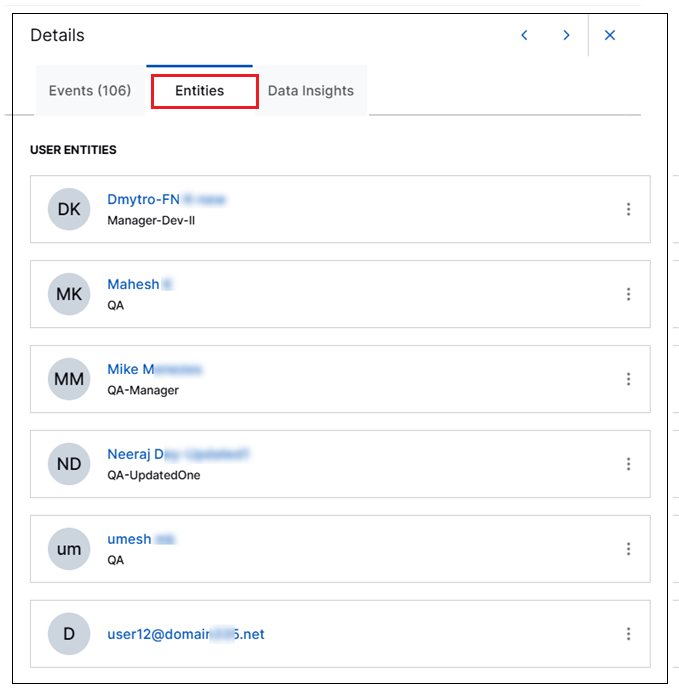This screenshot has height=696, width=679.
Task: Open the umesh user link
Action: point(140,539)
